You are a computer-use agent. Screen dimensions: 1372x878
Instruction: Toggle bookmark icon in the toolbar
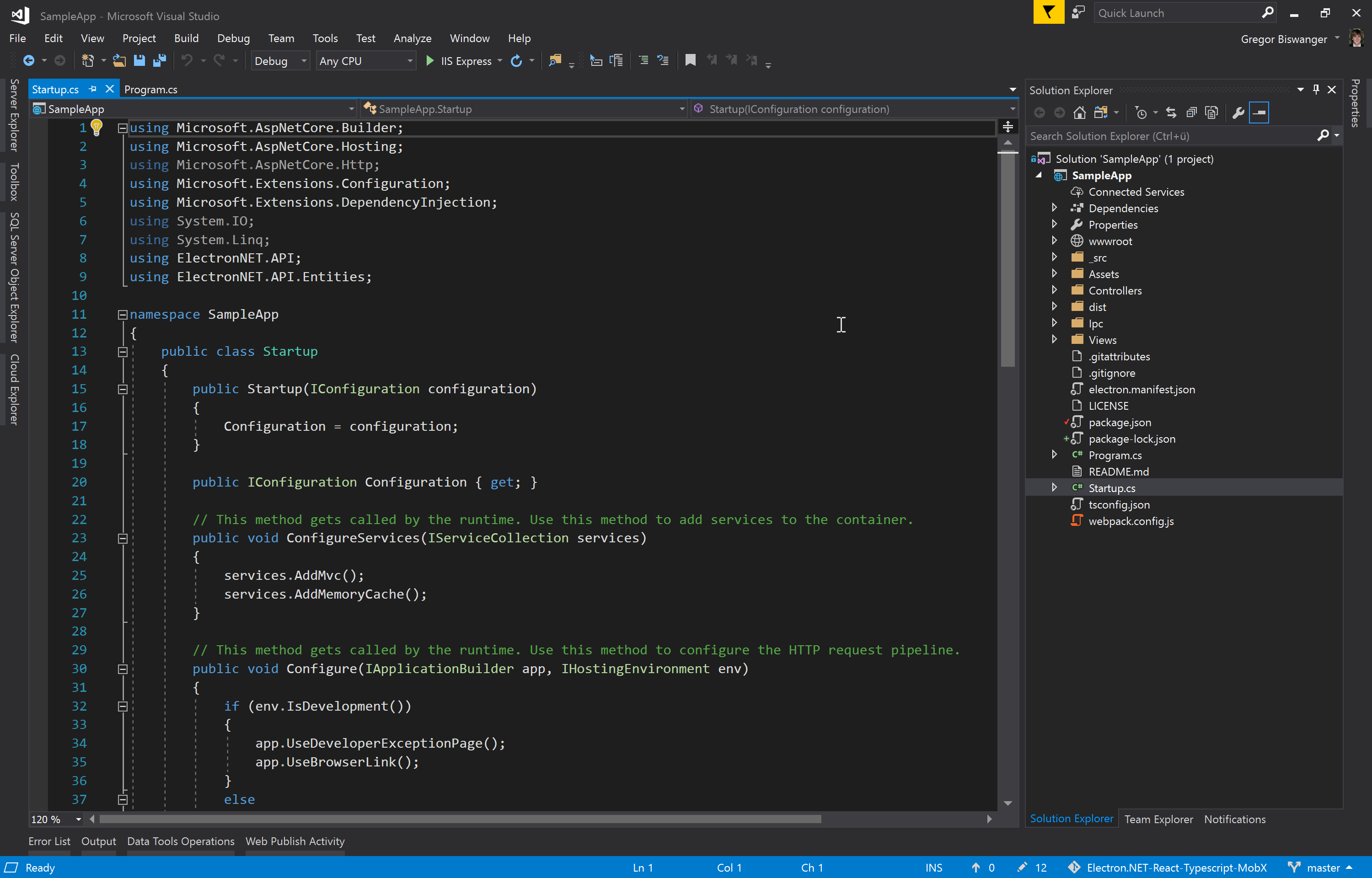[690, 60]
